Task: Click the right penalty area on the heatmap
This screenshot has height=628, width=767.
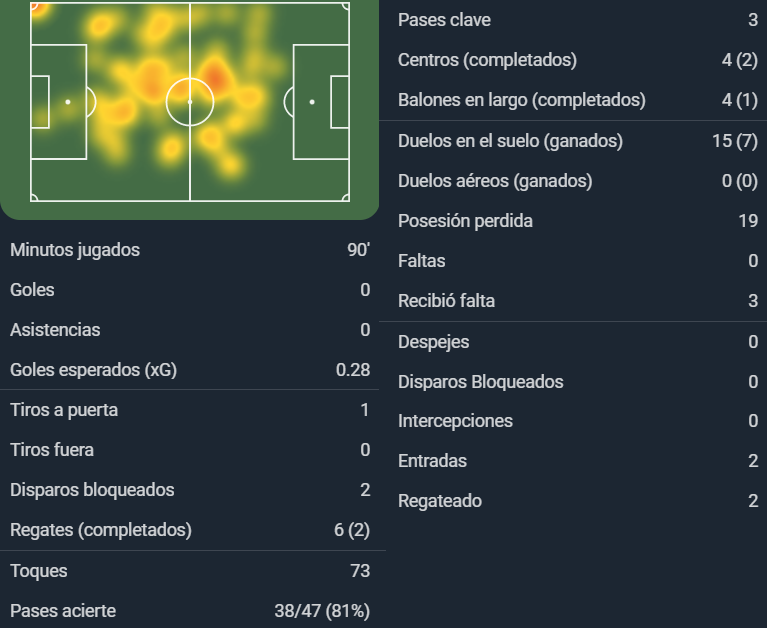Action: point(321,102)
